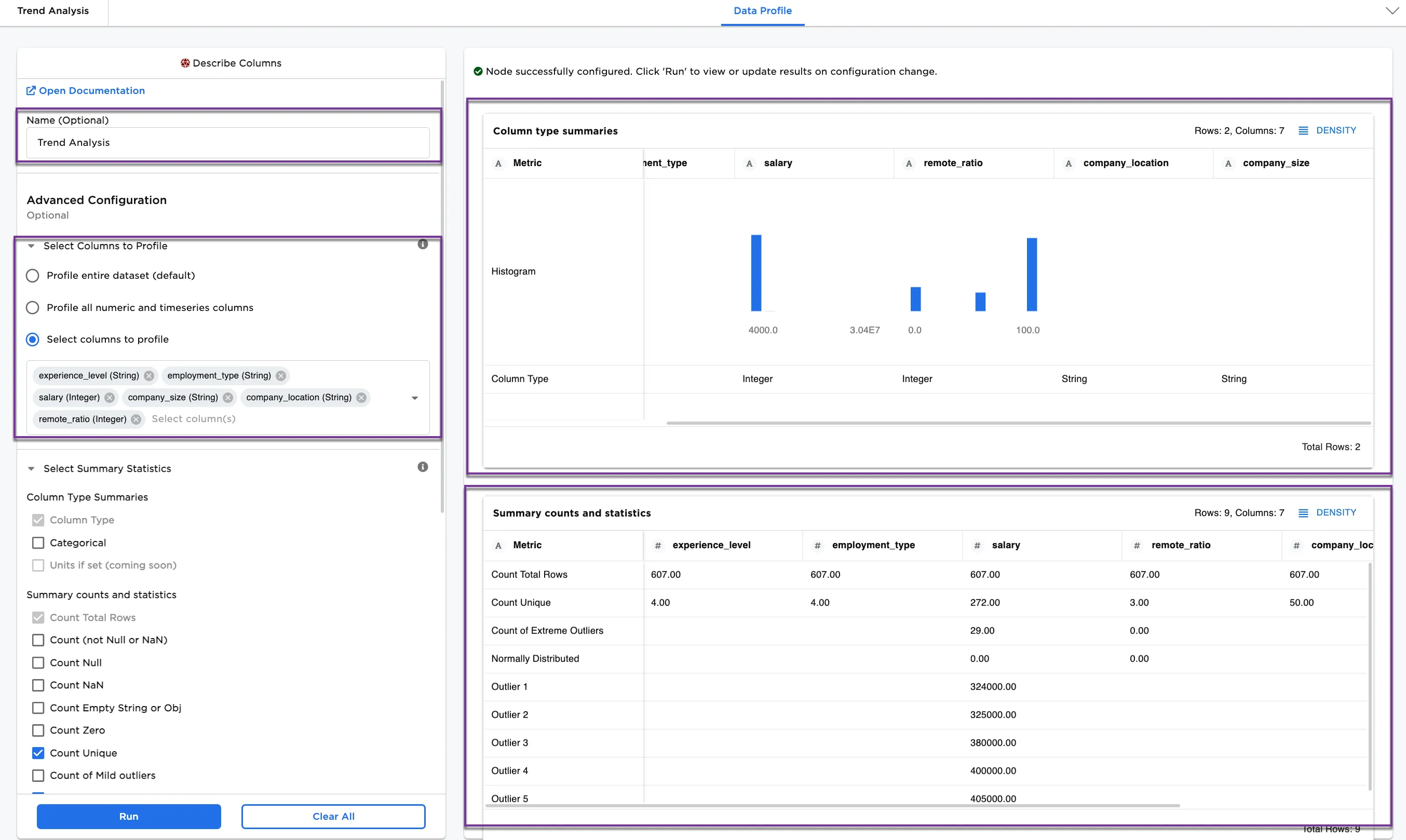Check the Count Null statistic
1406x840 pixels.
click(38, 662)
